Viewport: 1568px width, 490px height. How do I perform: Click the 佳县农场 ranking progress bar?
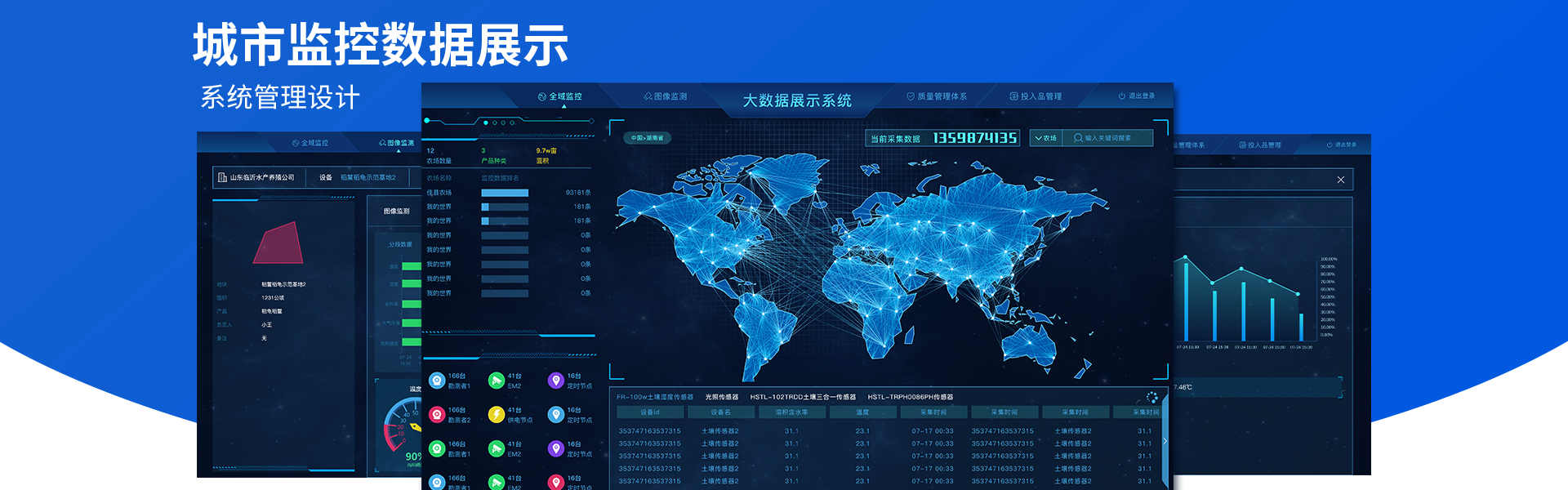[x=505, y=193]
